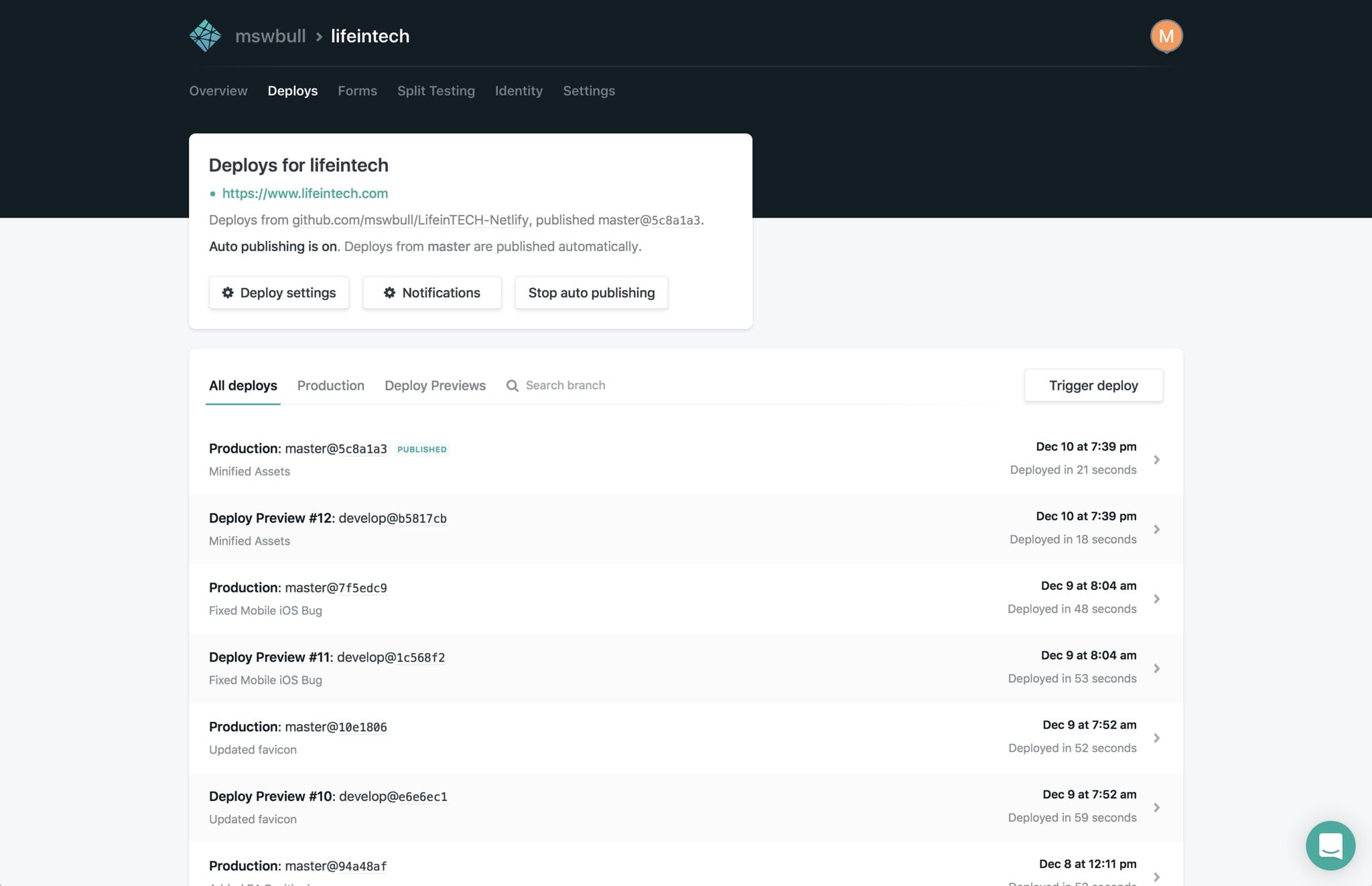Expand chevron for Deploy Preview #11
Image resolution: width=1372 pixels, height=886 pixels.
(1156, 668)
